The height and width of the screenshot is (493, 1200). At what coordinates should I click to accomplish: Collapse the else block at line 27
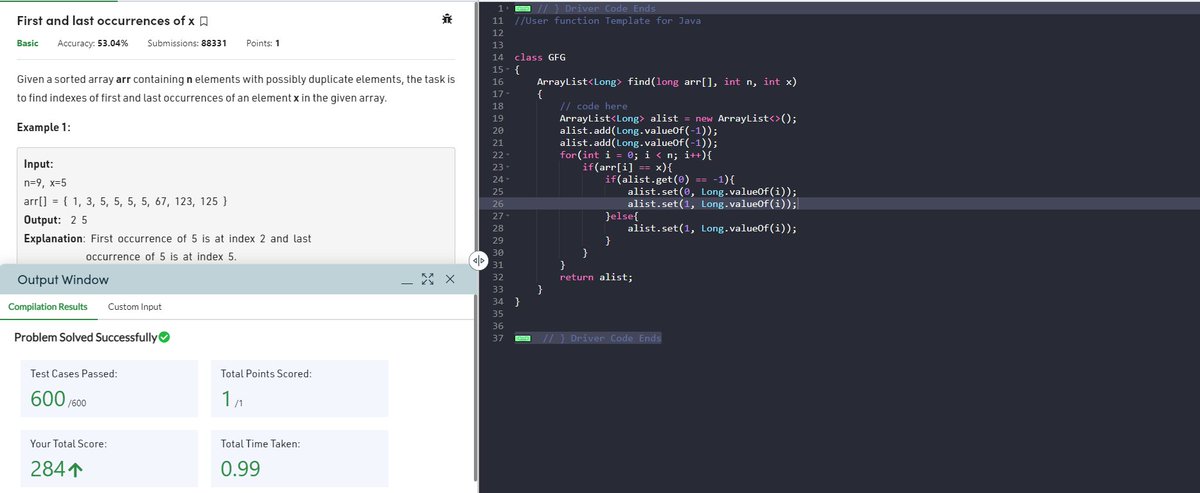tap(507, 216)
